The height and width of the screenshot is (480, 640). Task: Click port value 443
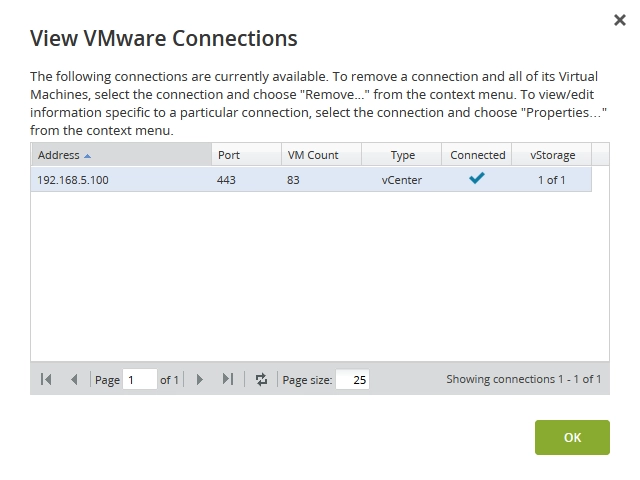pos(226,180)
